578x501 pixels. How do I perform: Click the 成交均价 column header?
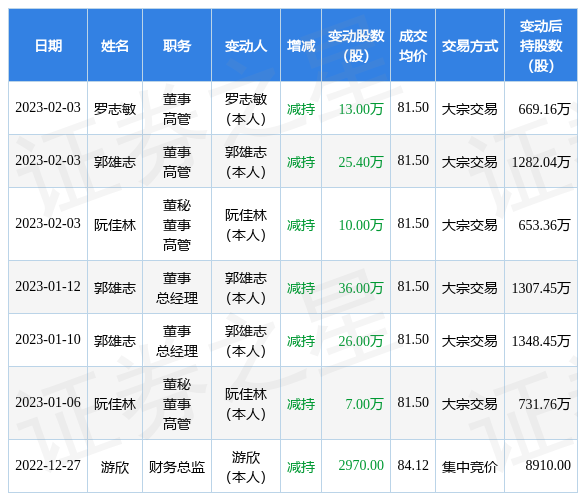click(x=413, y=46)
